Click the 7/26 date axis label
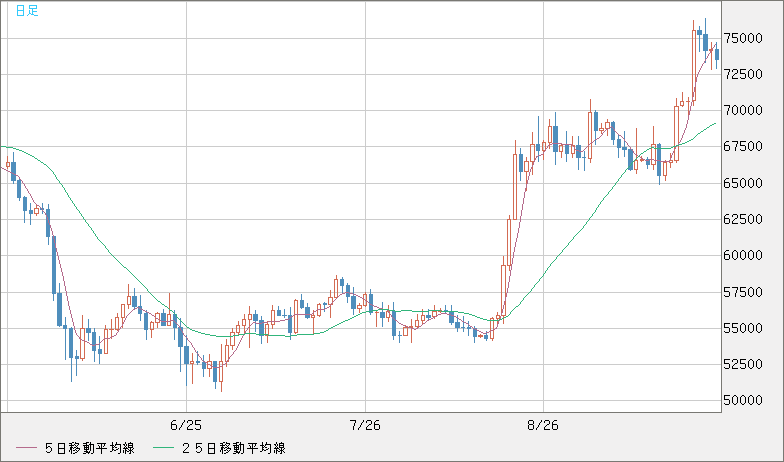This screenshot has height=462, width=784. 365,426
